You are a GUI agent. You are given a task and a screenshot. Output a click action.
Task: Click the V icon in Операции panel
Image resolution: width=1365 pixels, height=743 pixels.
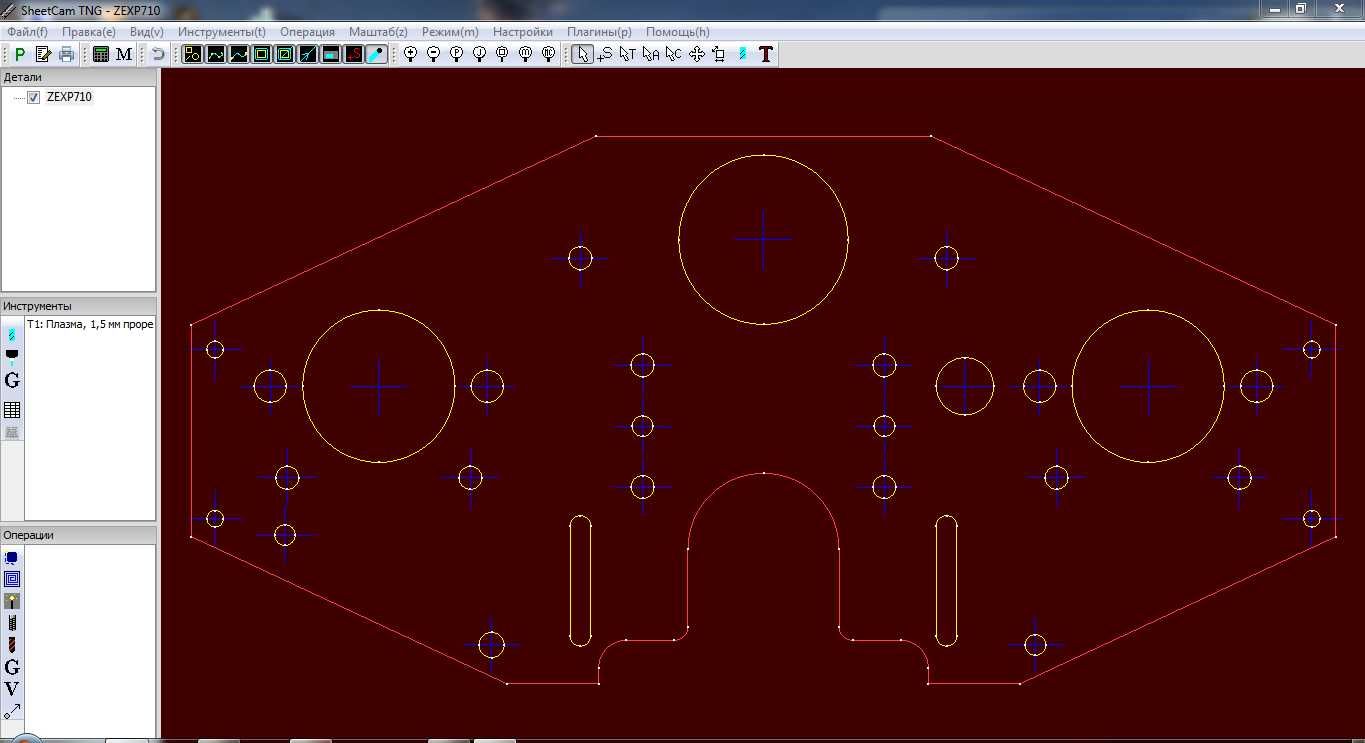(x=12, y=689)
